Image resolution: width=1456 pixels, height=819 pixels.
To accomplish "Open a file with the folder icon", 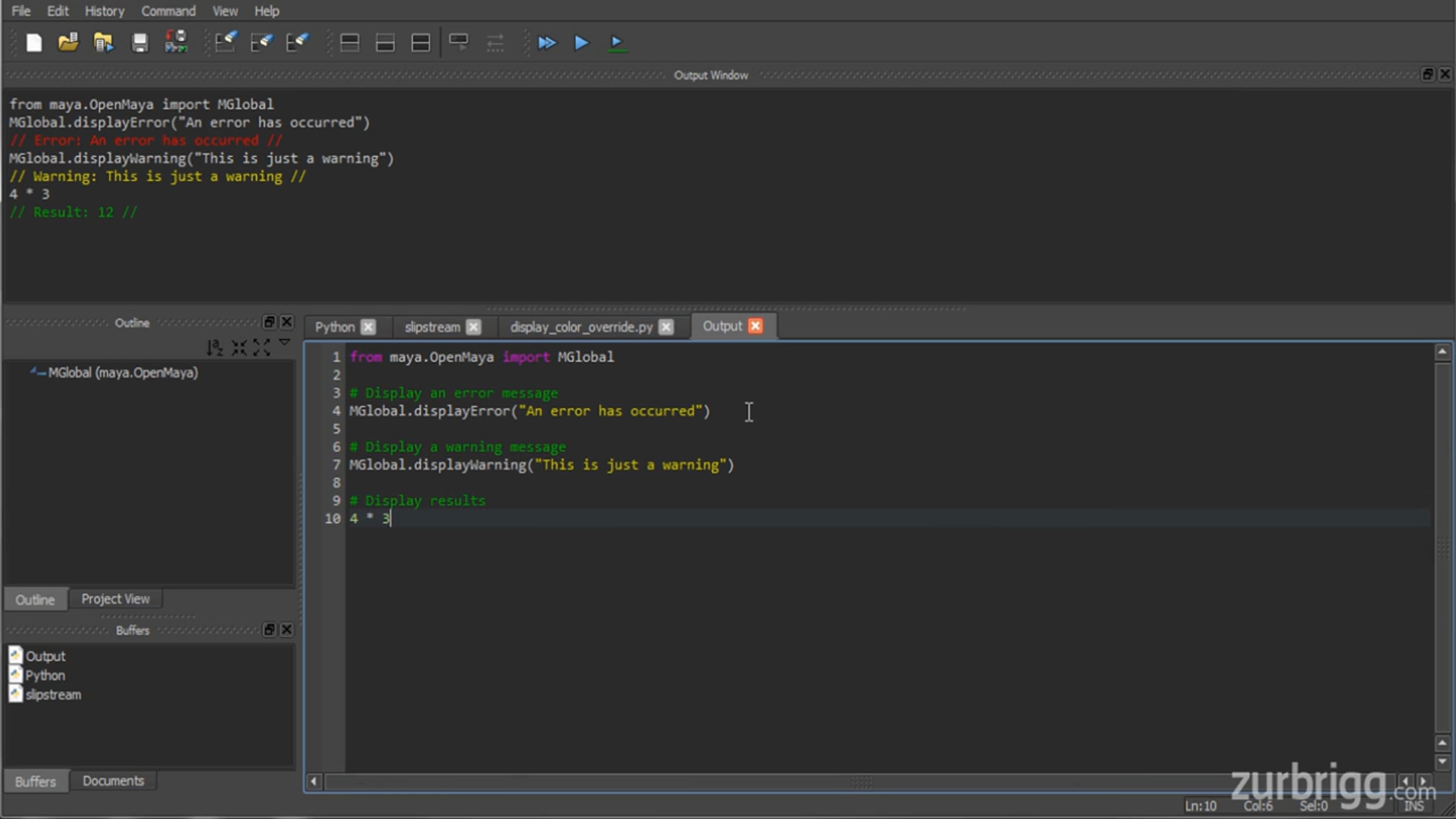I will point(68,42).
